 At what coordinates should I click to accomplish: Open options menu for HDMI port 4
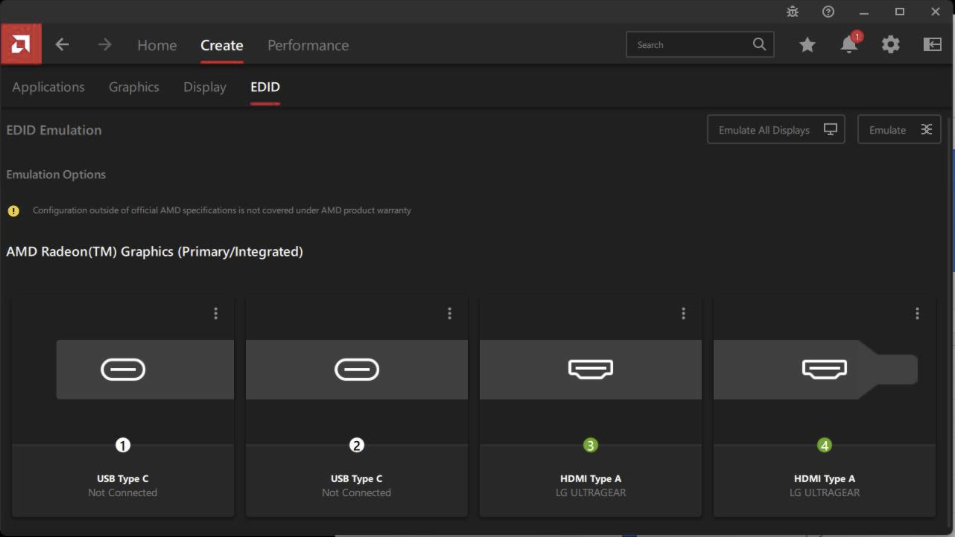pyautogui.click(x=917, y=313)
